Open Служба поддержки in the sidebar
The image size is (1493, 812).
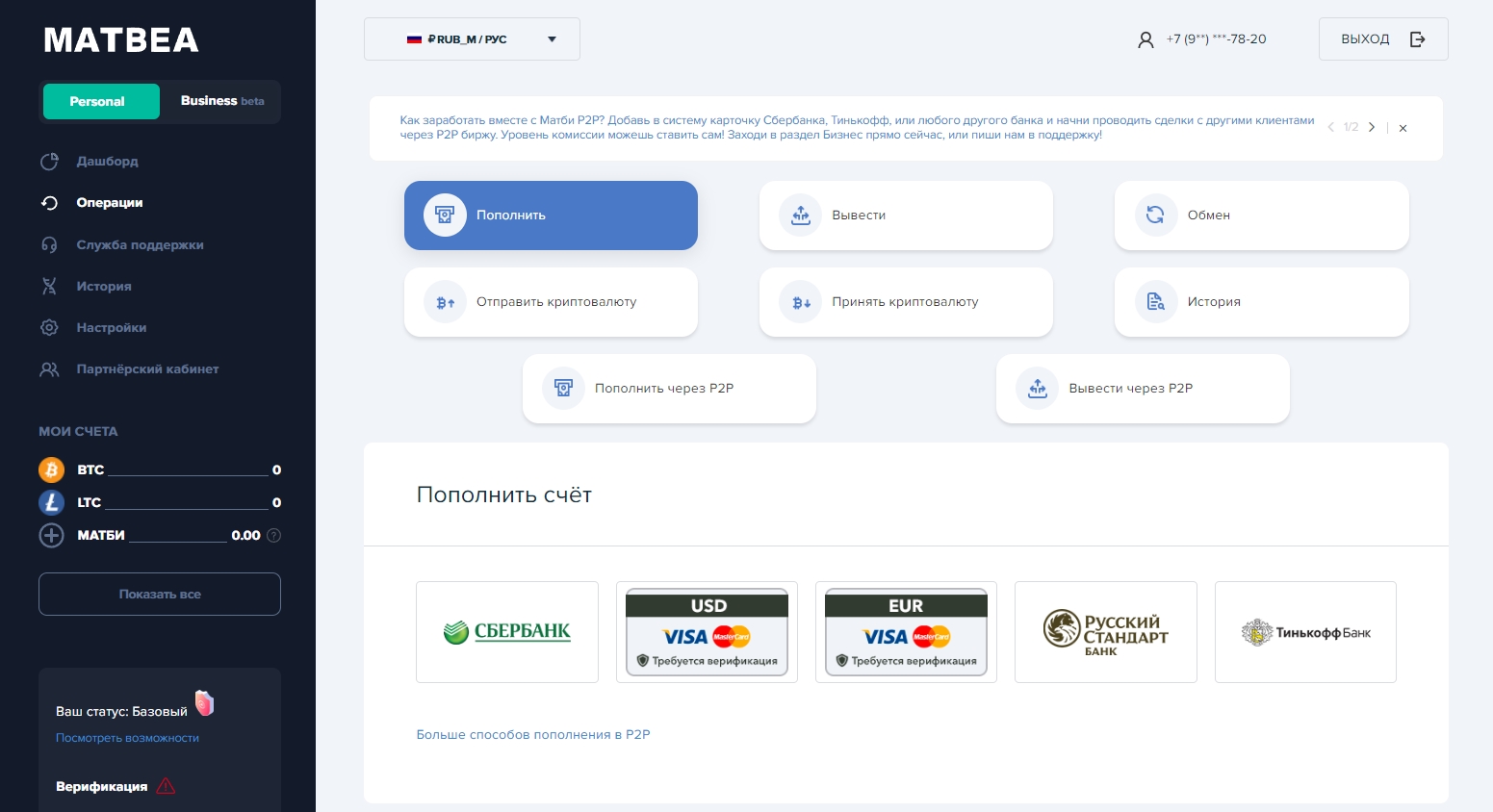tap(140, 245)
